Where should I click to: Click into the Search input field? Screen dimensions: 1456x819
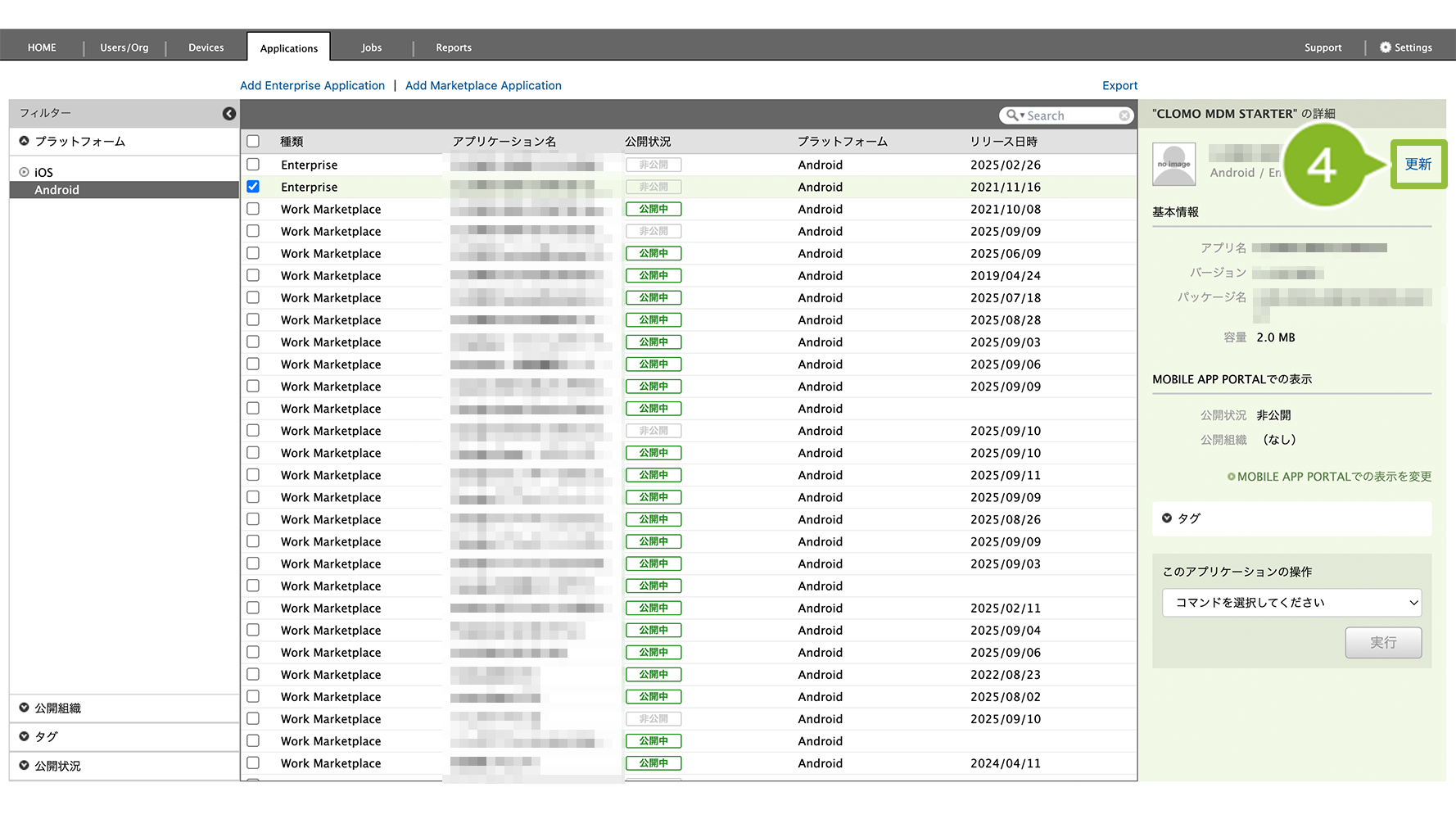click(1069, 116)
